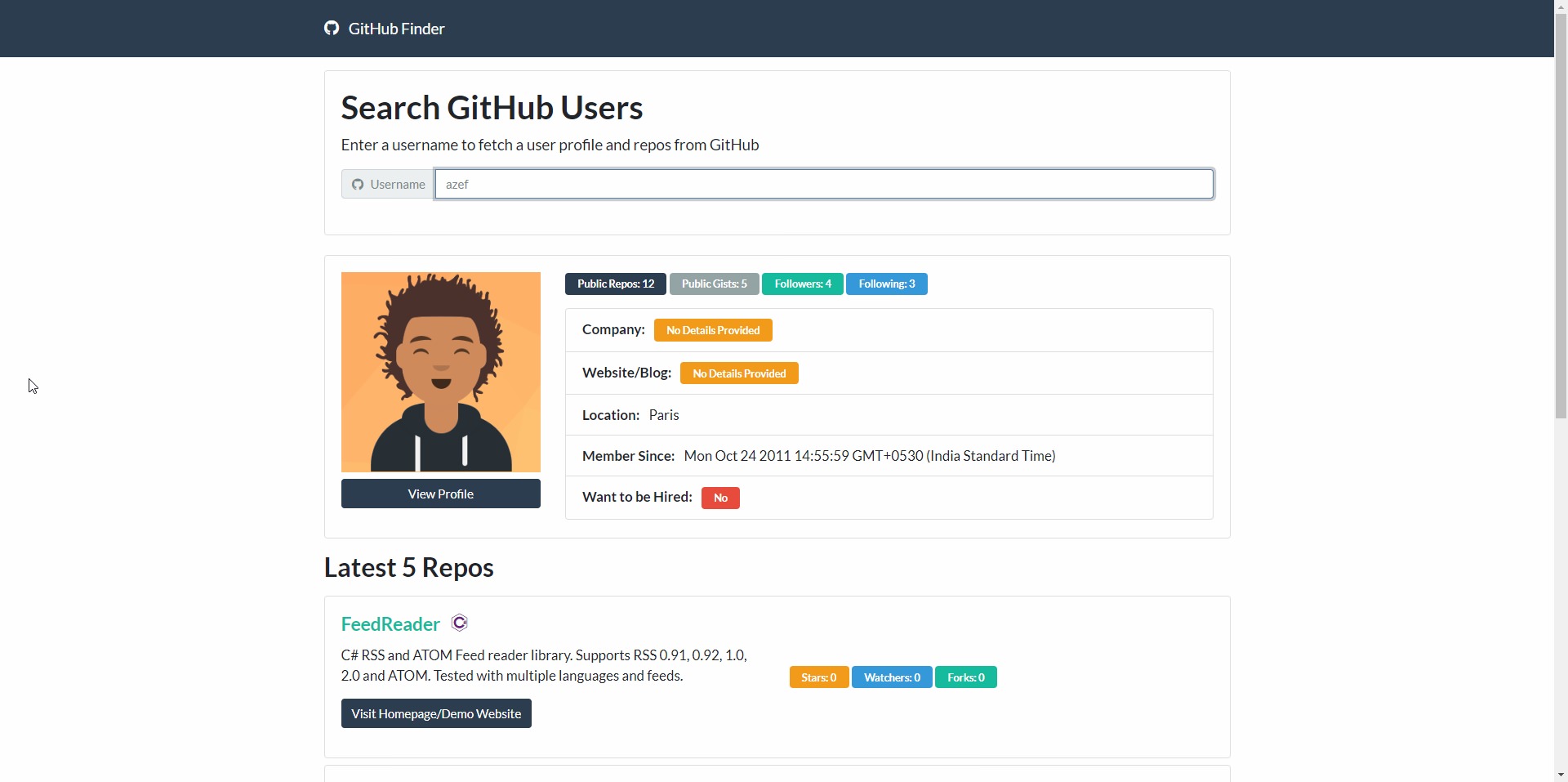Focus the username search input field
This screenshot has width=1568, height=782.
pos(824,184)
